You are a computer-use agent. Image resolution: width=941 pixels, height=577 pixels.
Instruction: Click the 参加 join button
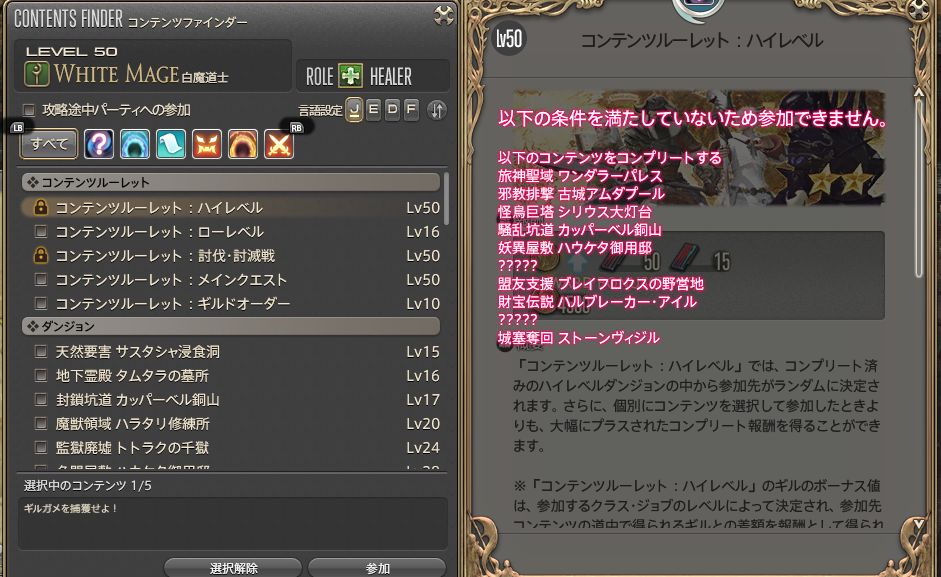(377, 568)
